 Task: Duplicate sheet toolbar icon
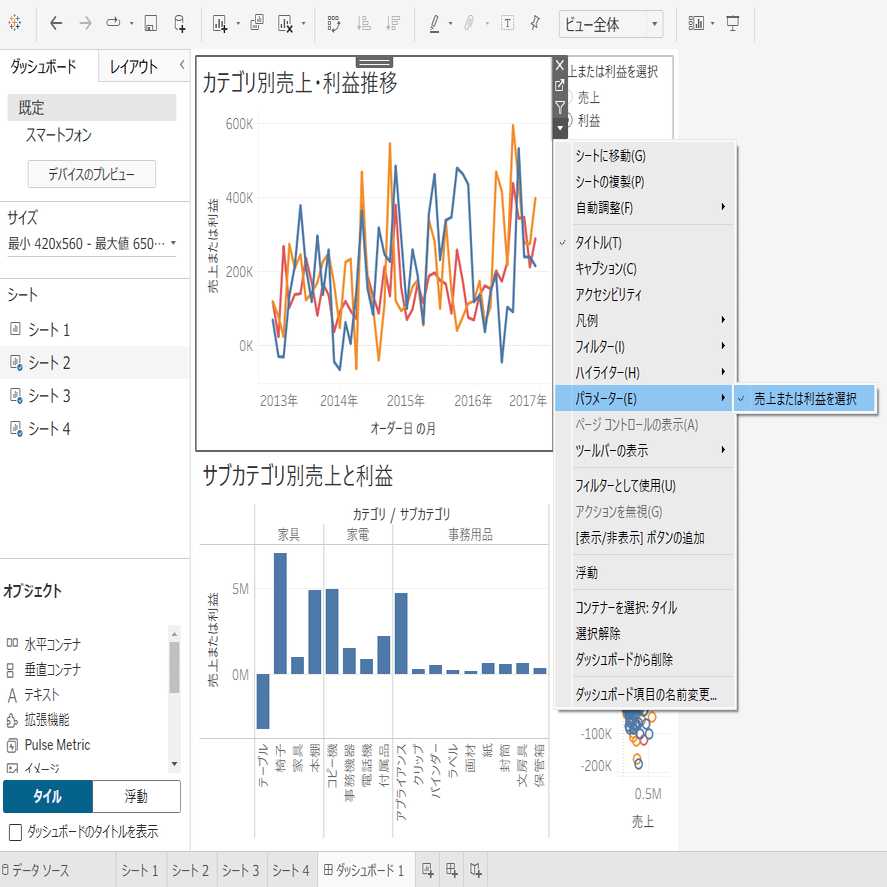(257, 23)
